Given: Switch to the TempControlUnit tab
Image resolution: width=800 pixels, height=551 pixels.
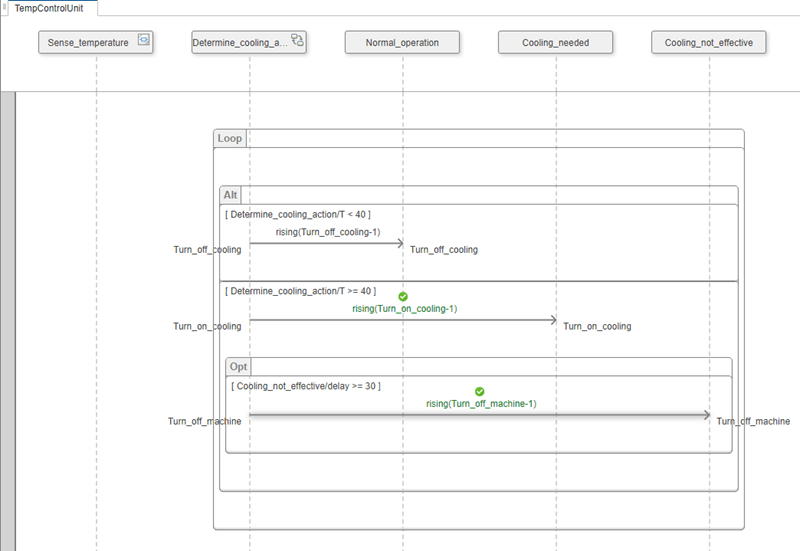Looking at the screenshot, I should click(49, 8).
